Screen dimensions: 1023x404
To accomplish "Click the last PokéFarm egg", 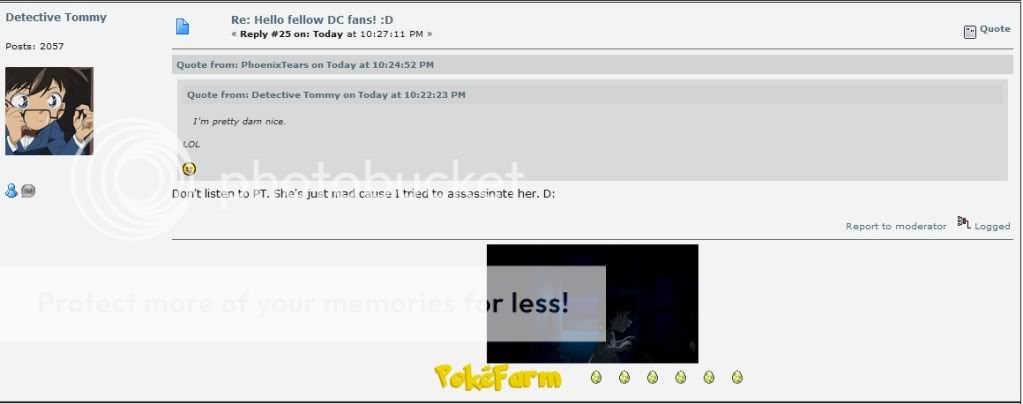I will point(737,377).
